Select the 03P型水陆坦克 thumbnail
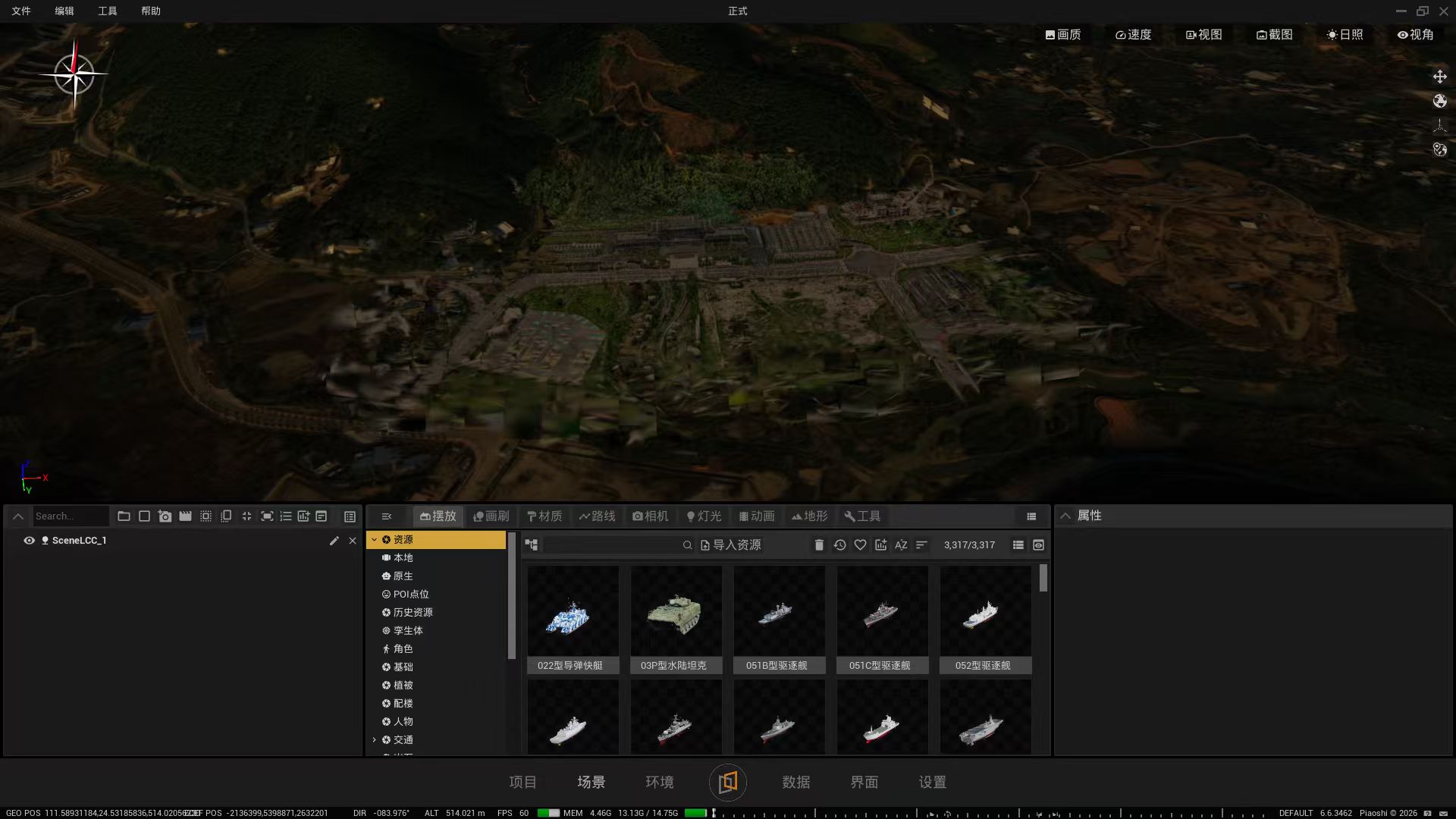The height and width of the screenshot is (819, 1456). point(676,620)
